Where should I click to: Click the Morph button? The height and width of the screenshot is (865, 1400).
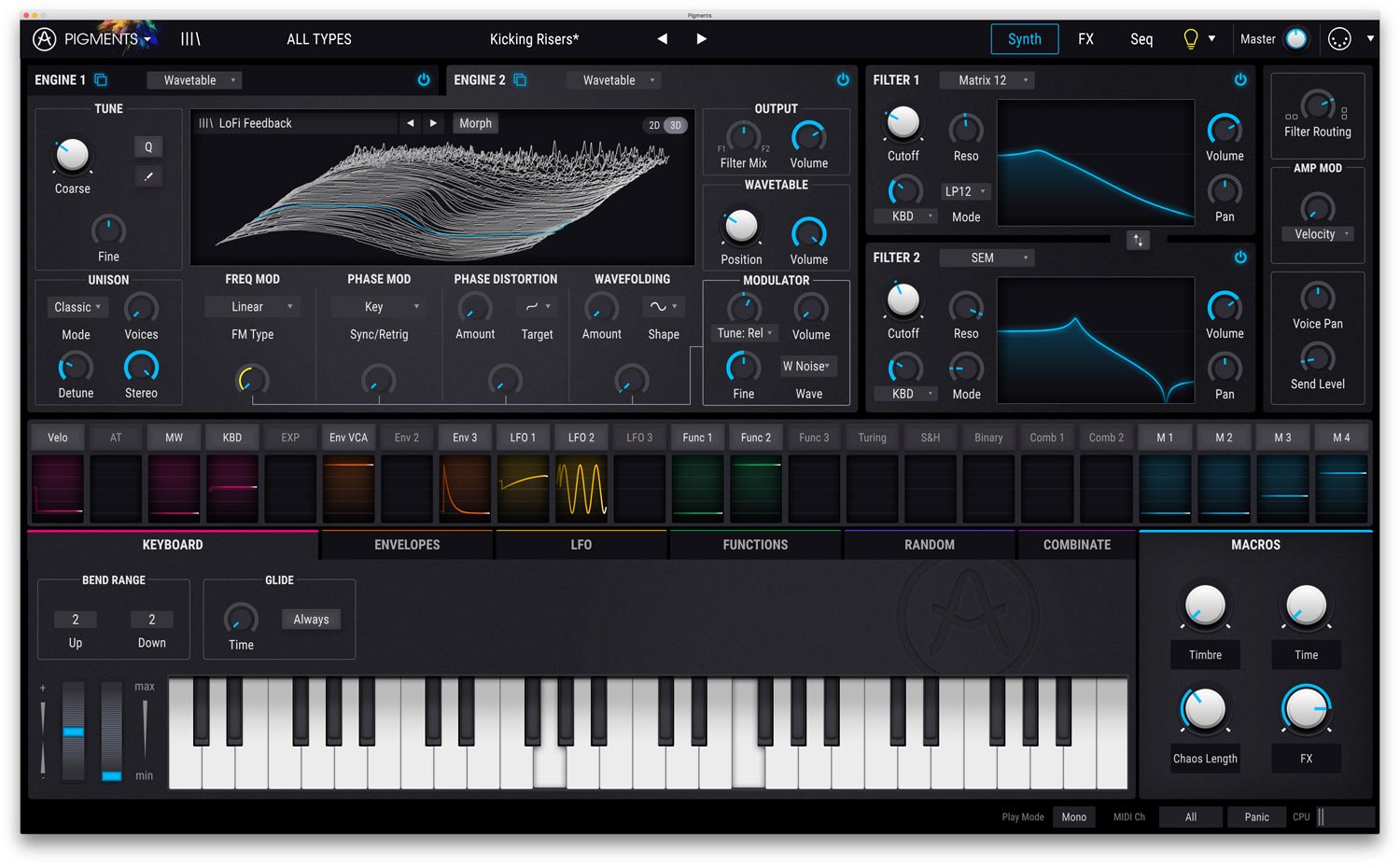tap(475, 123)
